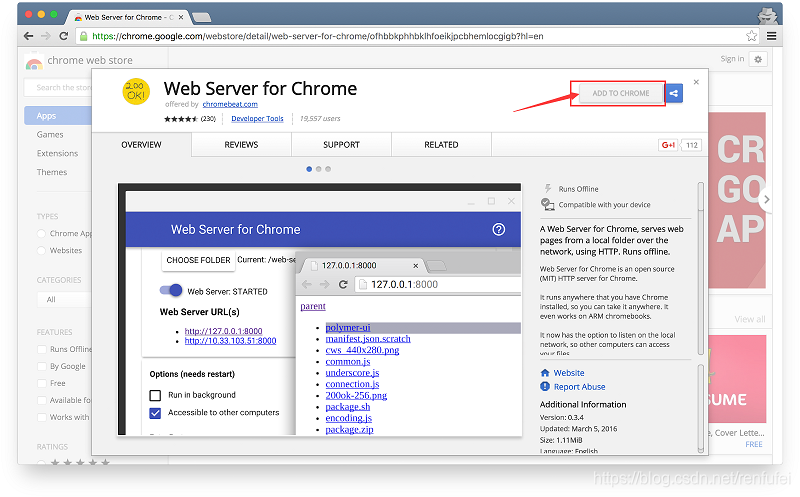Bookmark the page with the star icon

(751, 36)
